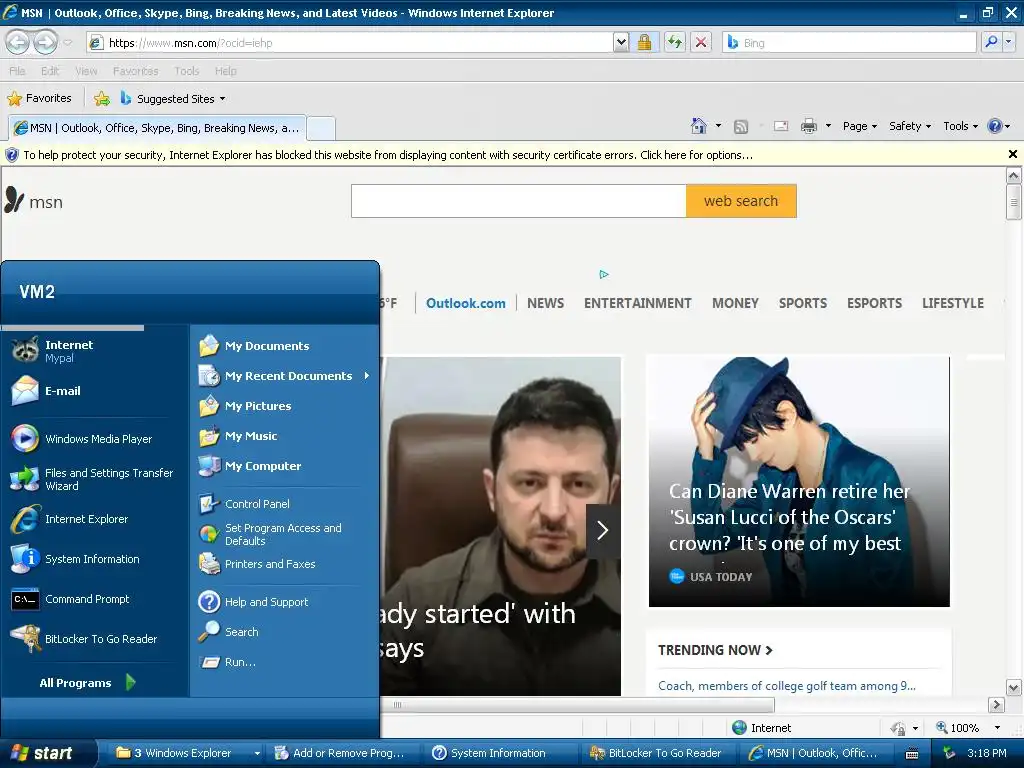Open the Help menu
This screenshot has width=1024, height=768.
225,71
